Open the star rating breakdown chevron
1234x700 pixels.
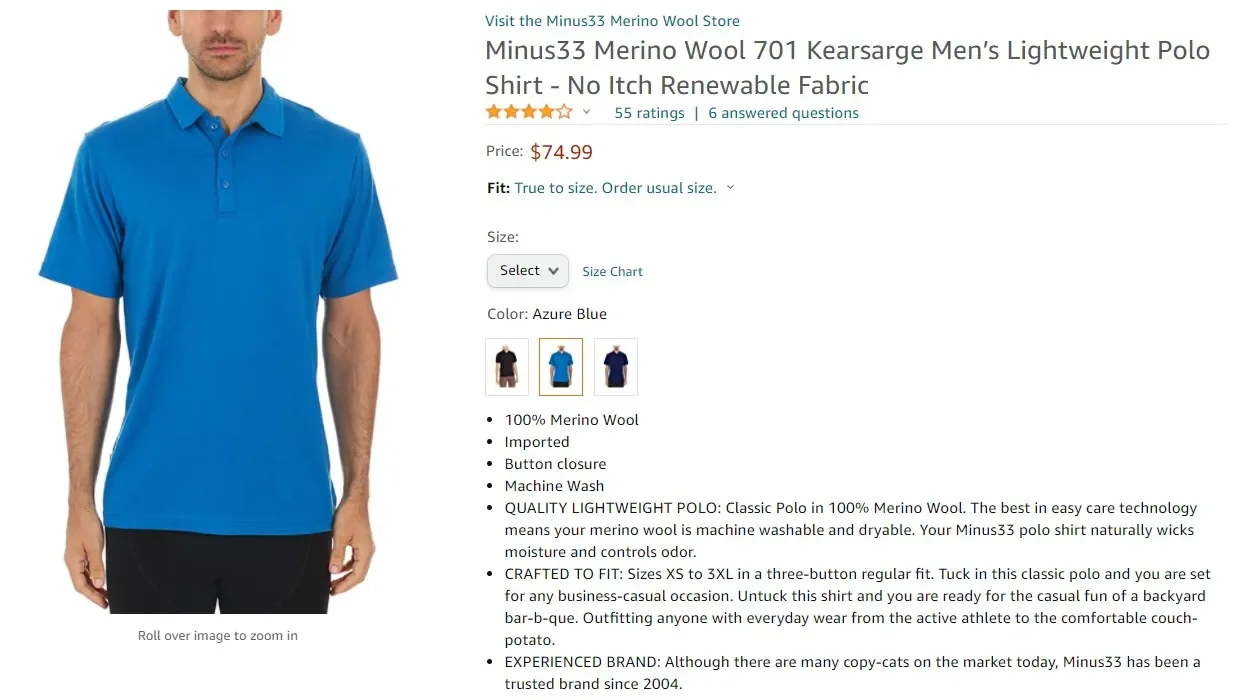point(586,112)
